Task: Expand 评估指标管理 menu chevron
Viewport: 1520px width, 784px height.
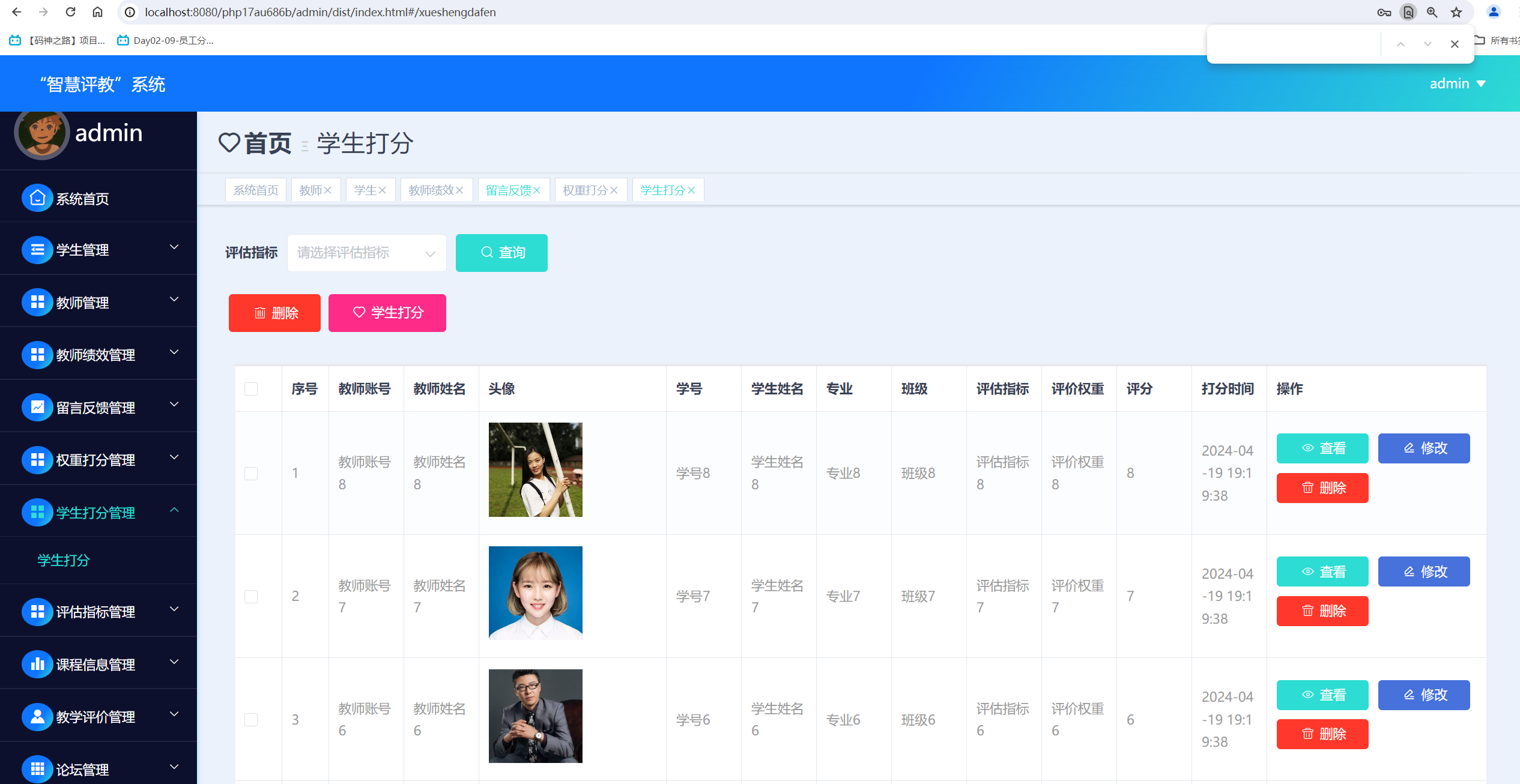Action: tap(174, 609)
